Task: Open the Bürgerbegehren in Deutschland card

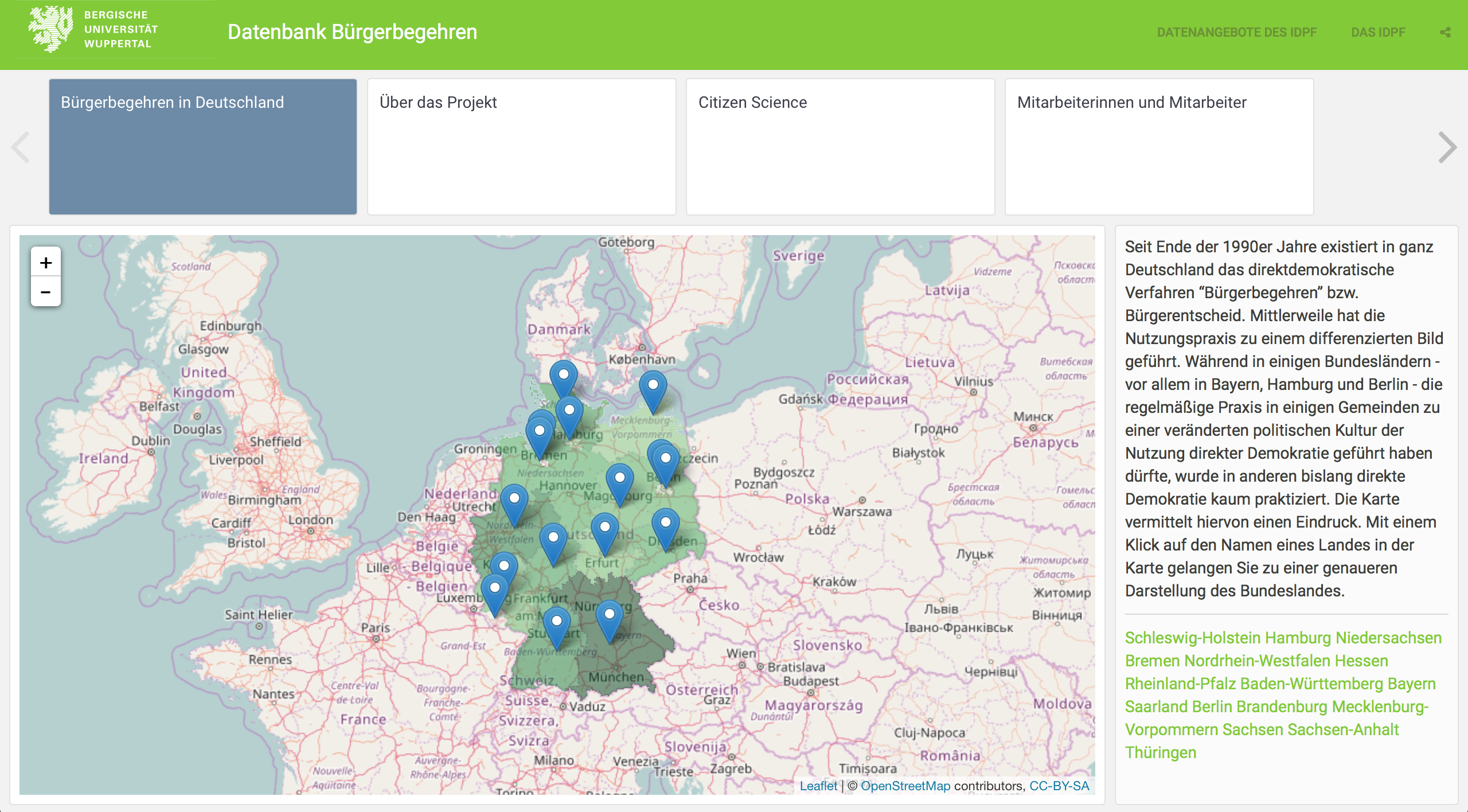Action: coord(203,147)
